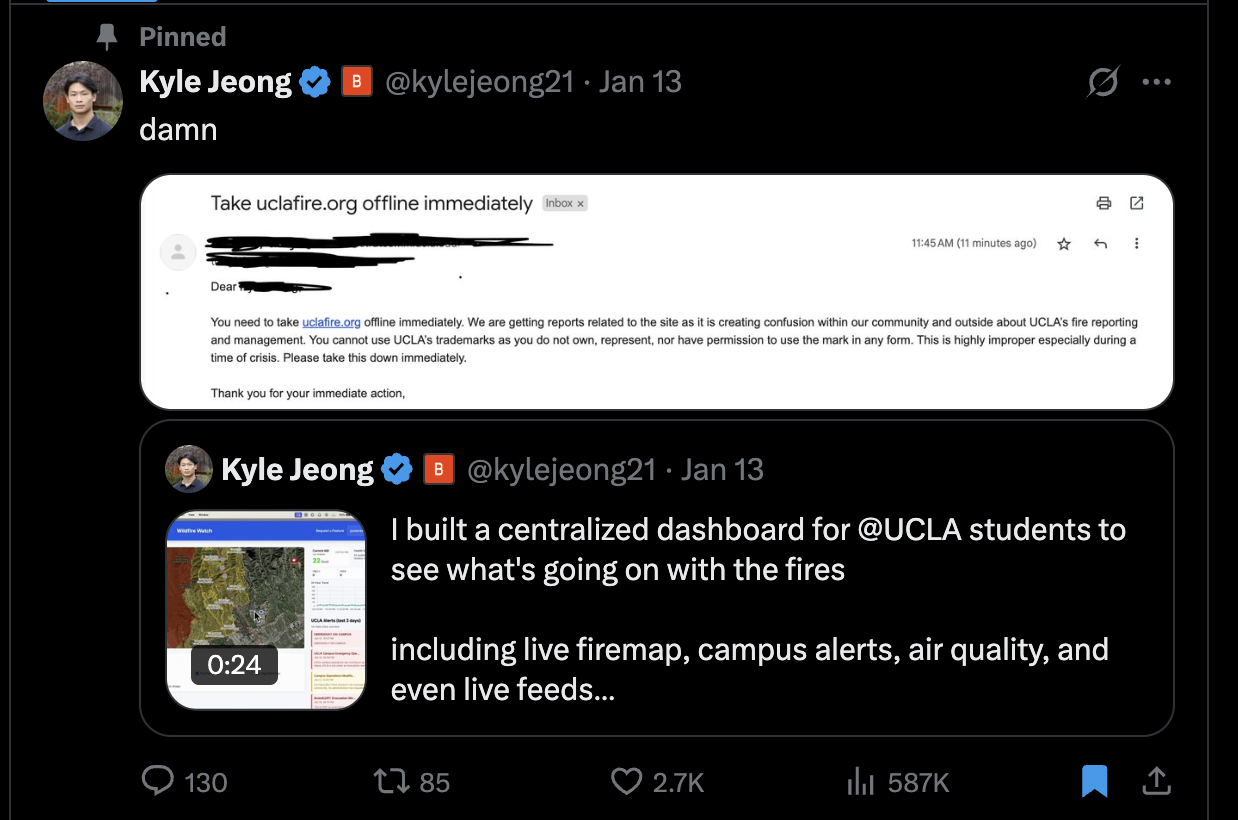1238x820 pixels.
Task: Open the uclafire.org hyperlink in the email
Action: (331, 322)
